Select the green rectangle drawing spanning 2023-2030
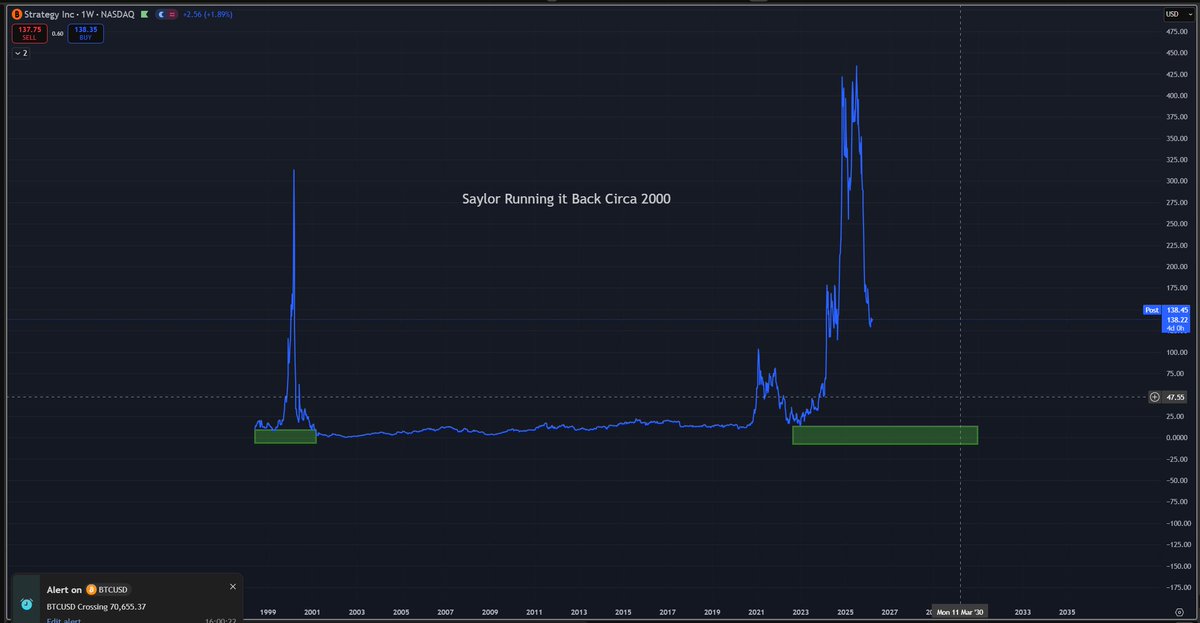Image resolution: width=1200 pixels, height=623 pixels. (x=884, y=435)
